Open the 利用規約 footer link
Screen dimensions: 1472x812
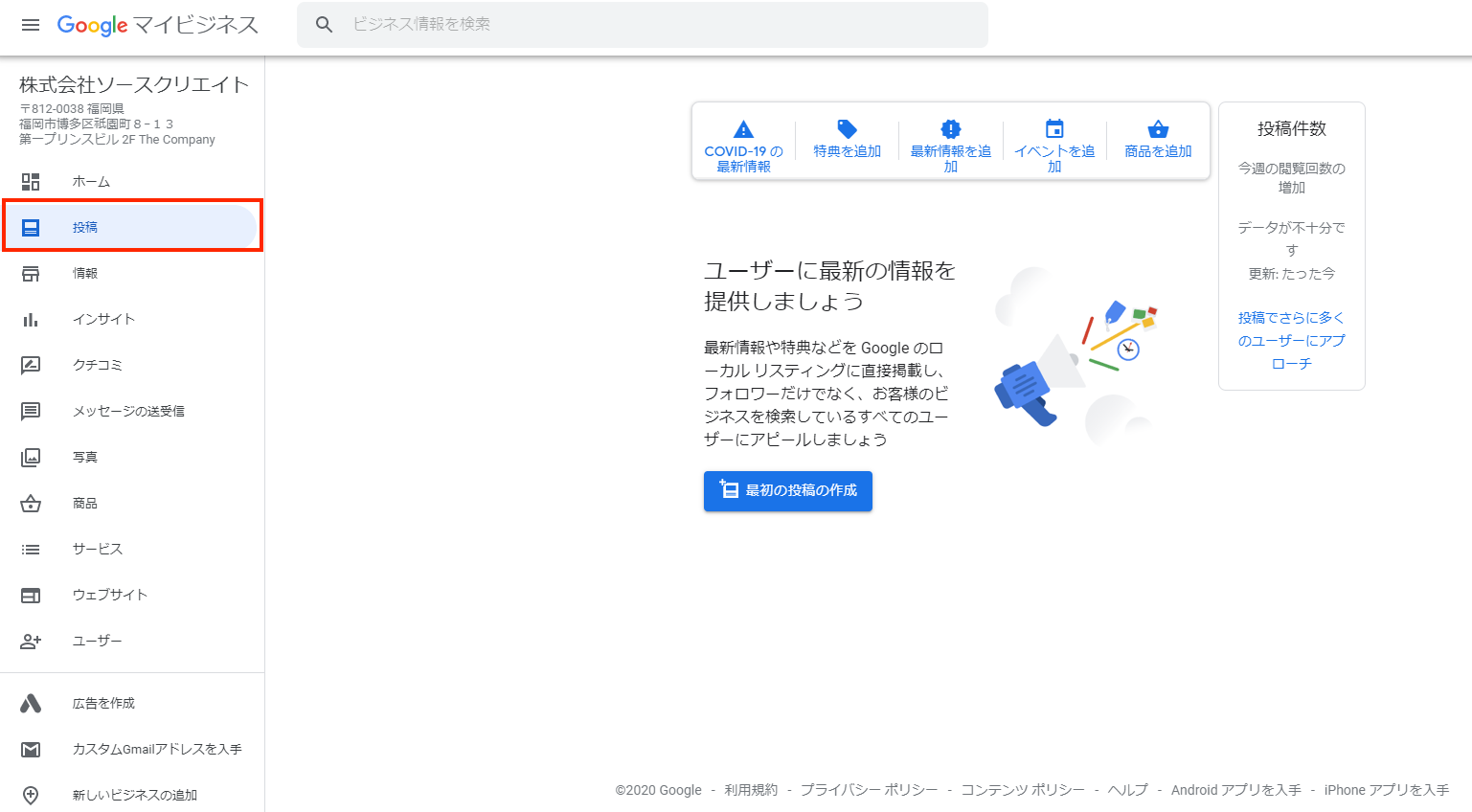coord(751,790)
